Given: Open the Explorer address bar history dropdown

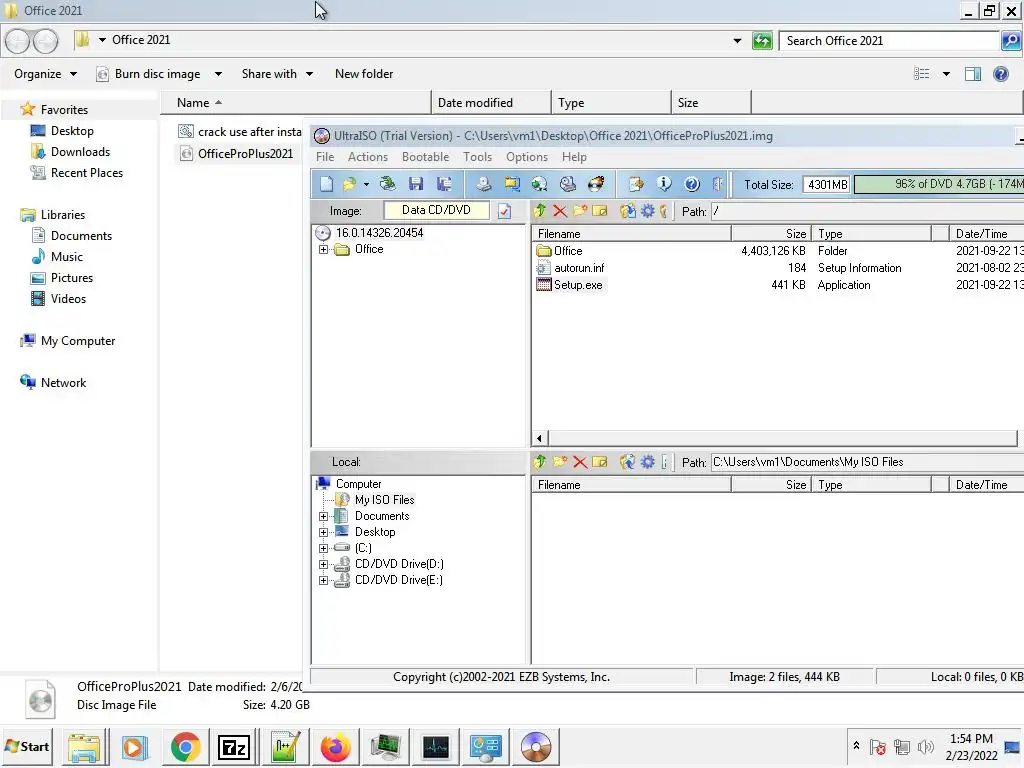Looking at the screenshot, I should [737, 40].
